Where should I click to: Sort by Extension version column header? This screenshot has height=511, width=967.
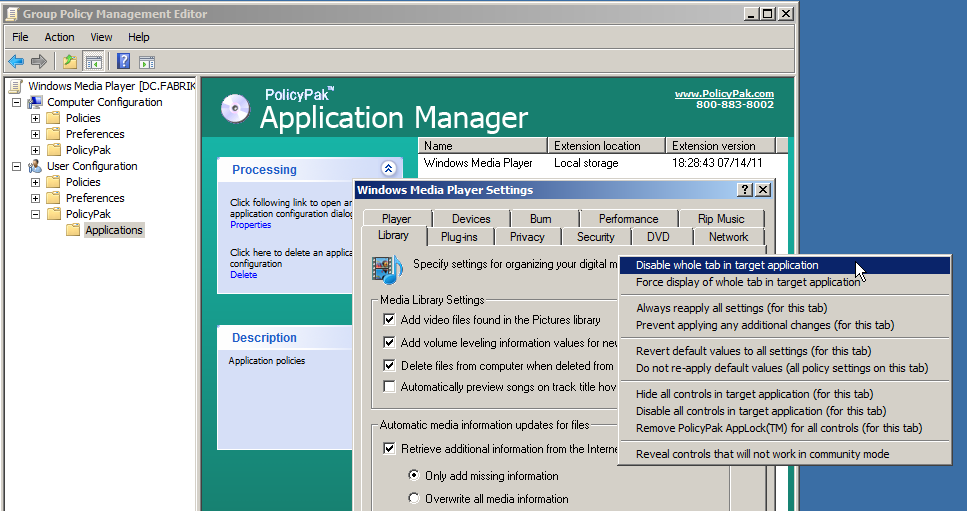[720, 146]
